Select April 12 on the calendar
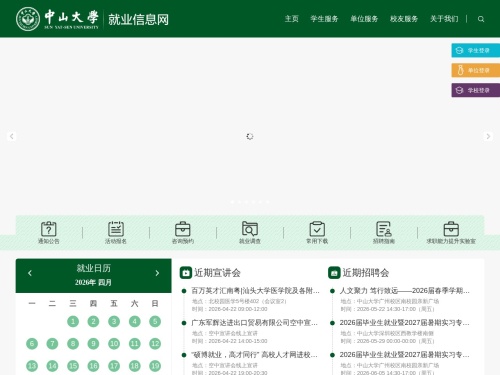500x375 pixels. point(155,344)
